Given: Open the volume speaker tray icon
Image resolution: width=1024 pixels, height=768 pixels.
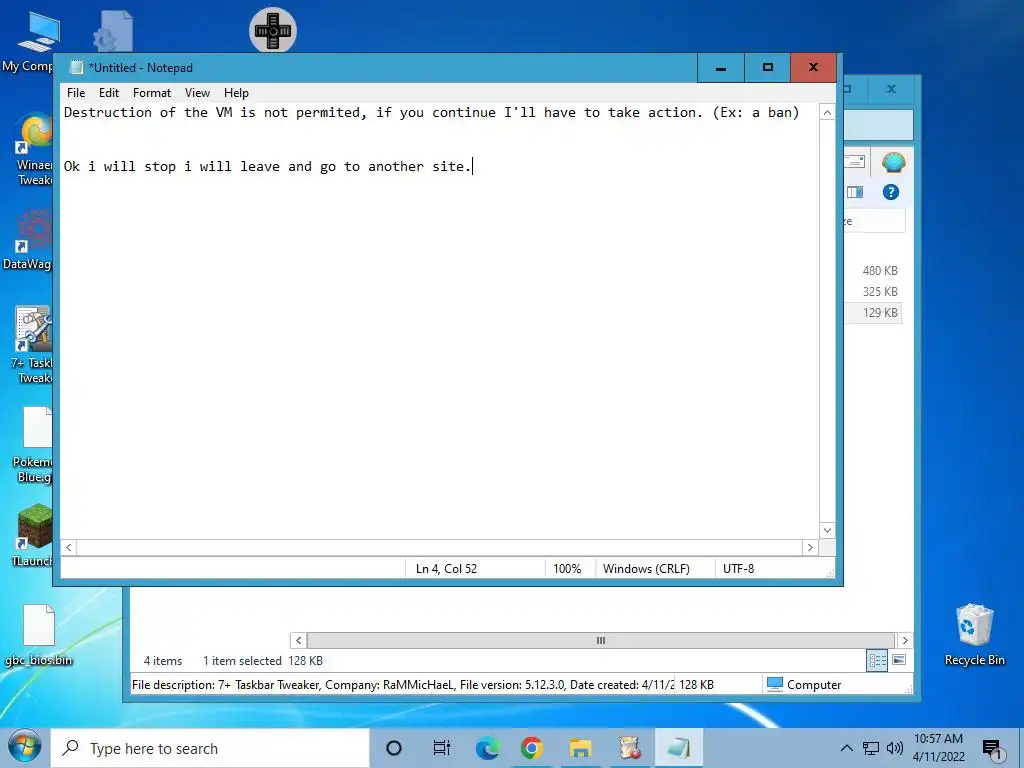Looking at the screenshot, I should (895, 748).
